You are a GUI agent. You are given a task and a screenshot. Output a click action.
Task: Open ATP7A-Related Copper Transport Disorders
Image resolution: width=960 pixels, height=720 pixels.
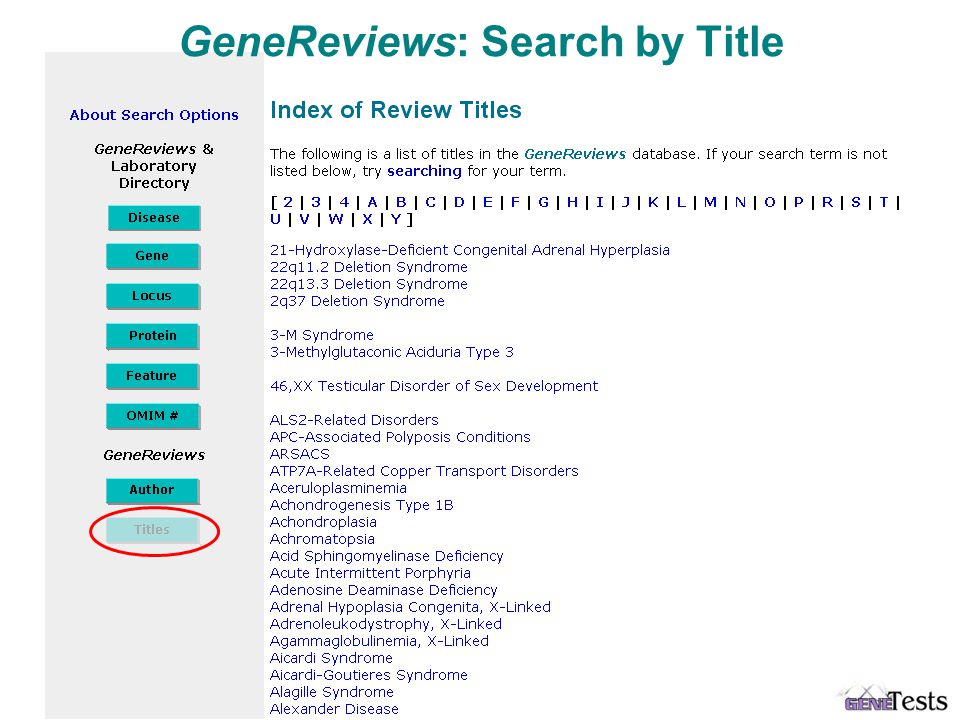pos(424,471)
